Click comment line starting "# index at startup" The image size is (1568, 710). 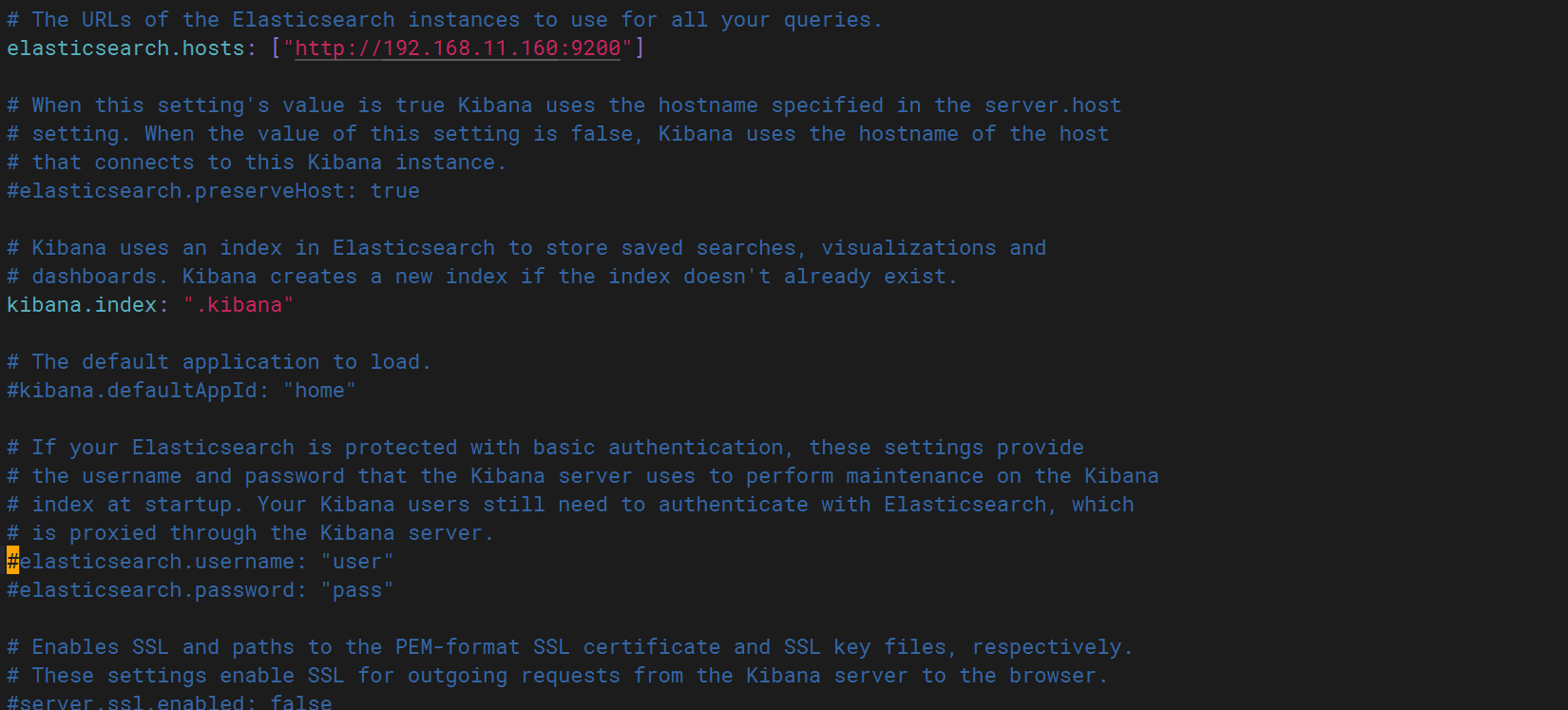click(x=570, y=505)
